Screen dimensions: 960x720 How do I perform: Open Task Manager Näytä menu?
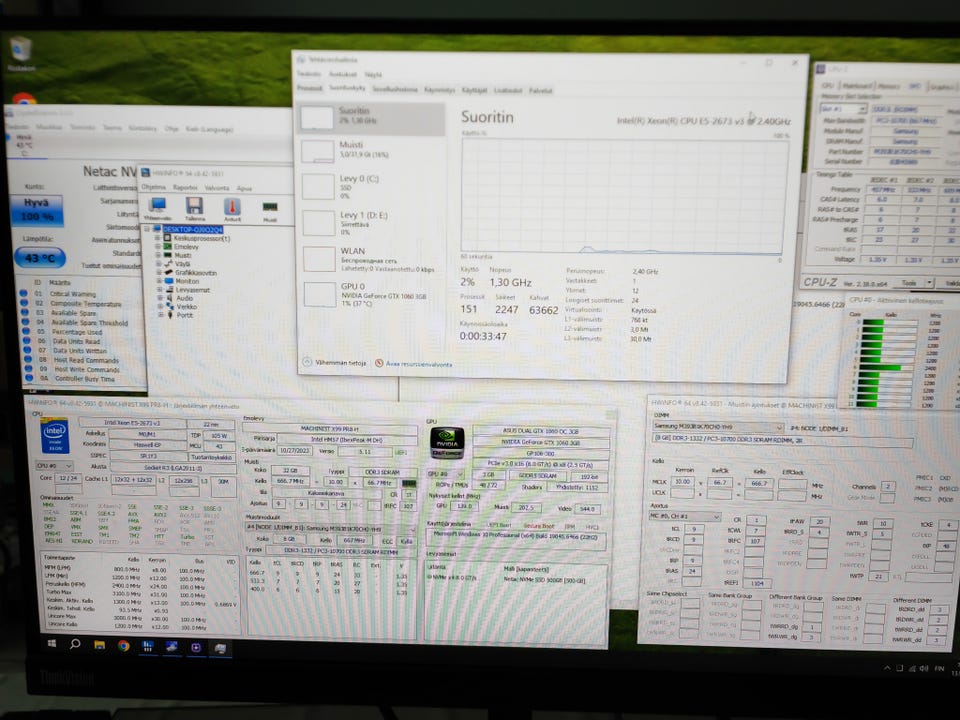373,75
